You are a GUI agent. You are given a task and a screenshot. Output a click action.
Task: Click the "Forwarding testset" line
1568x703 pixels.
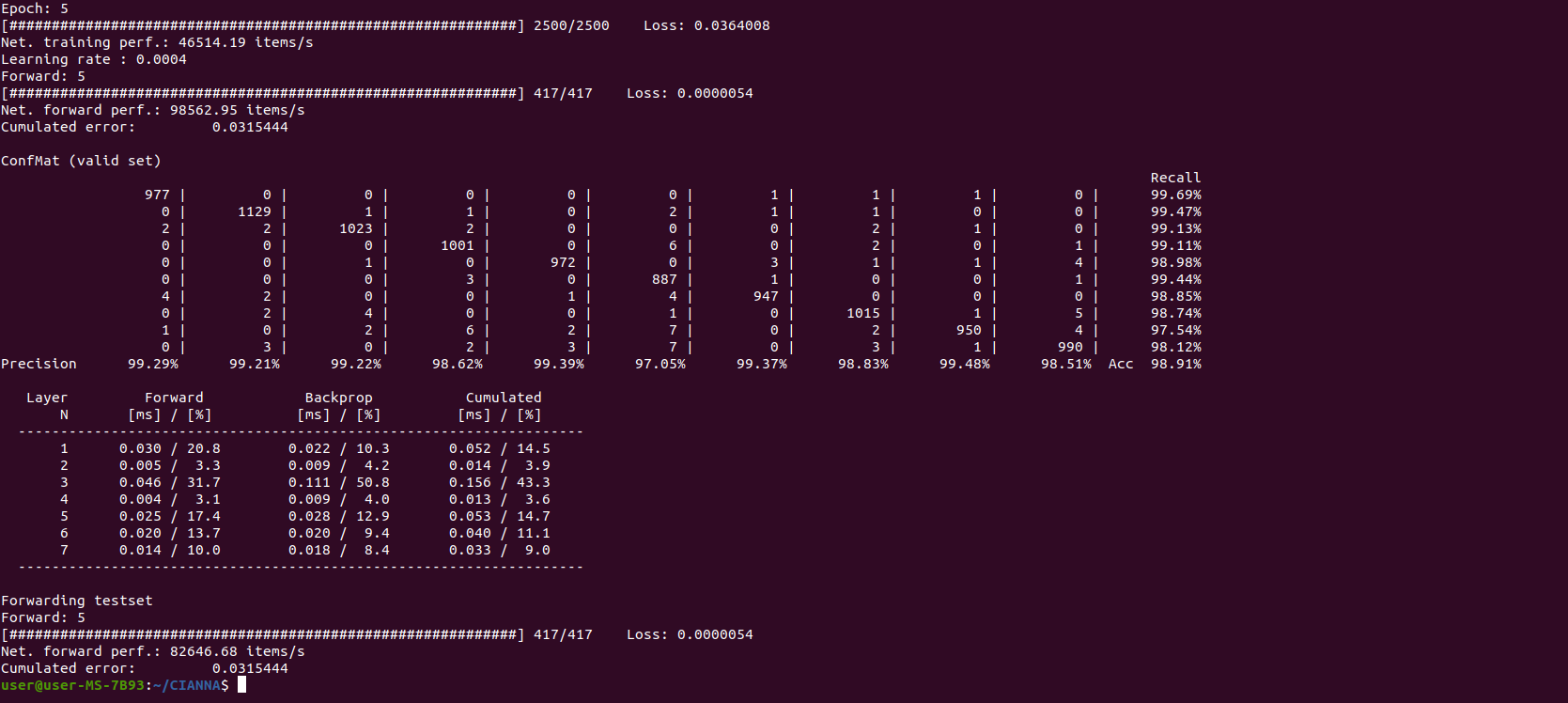point(76,601)
